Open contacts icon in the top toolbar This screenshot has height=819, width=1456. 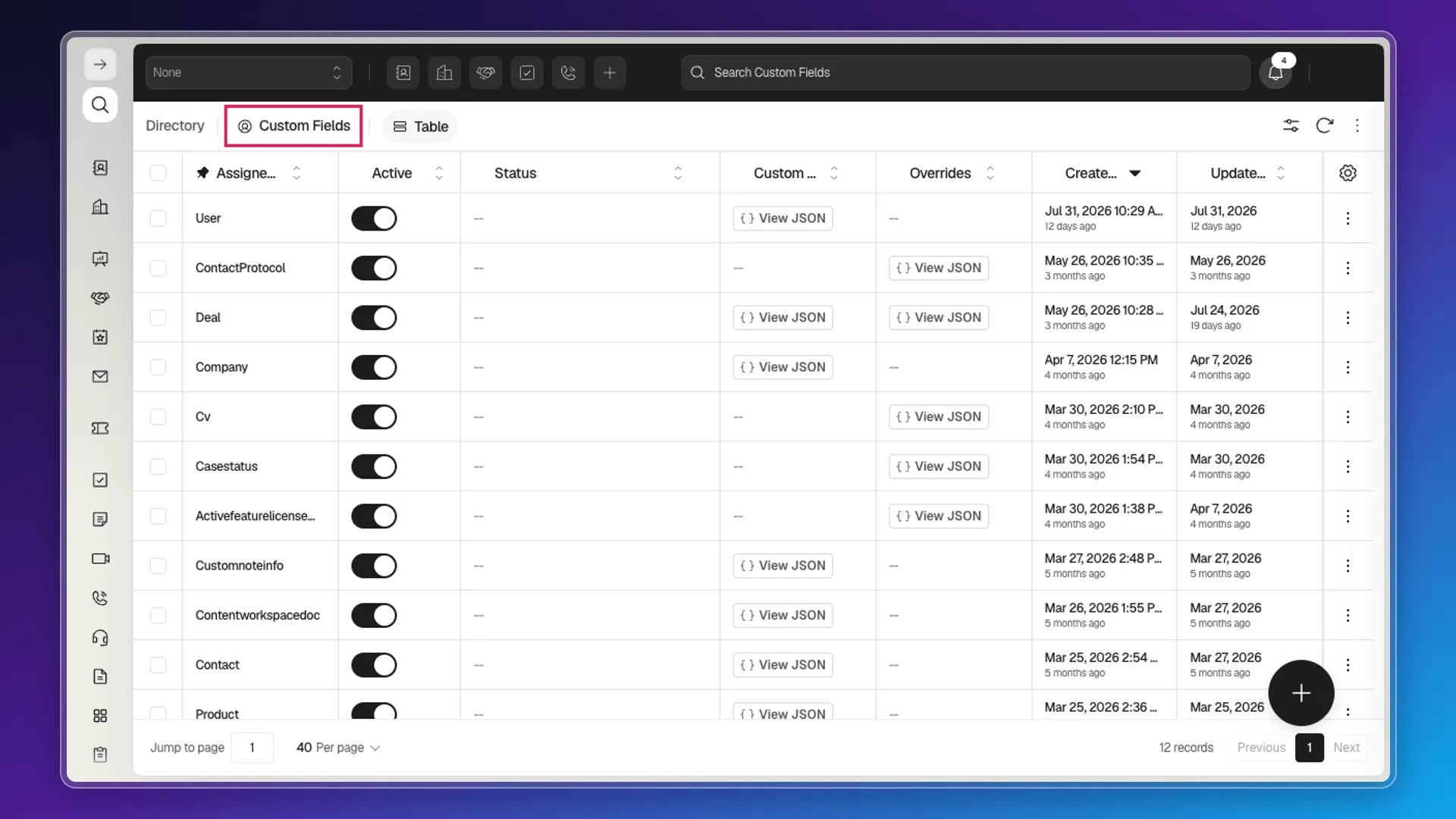coord(403,73)
